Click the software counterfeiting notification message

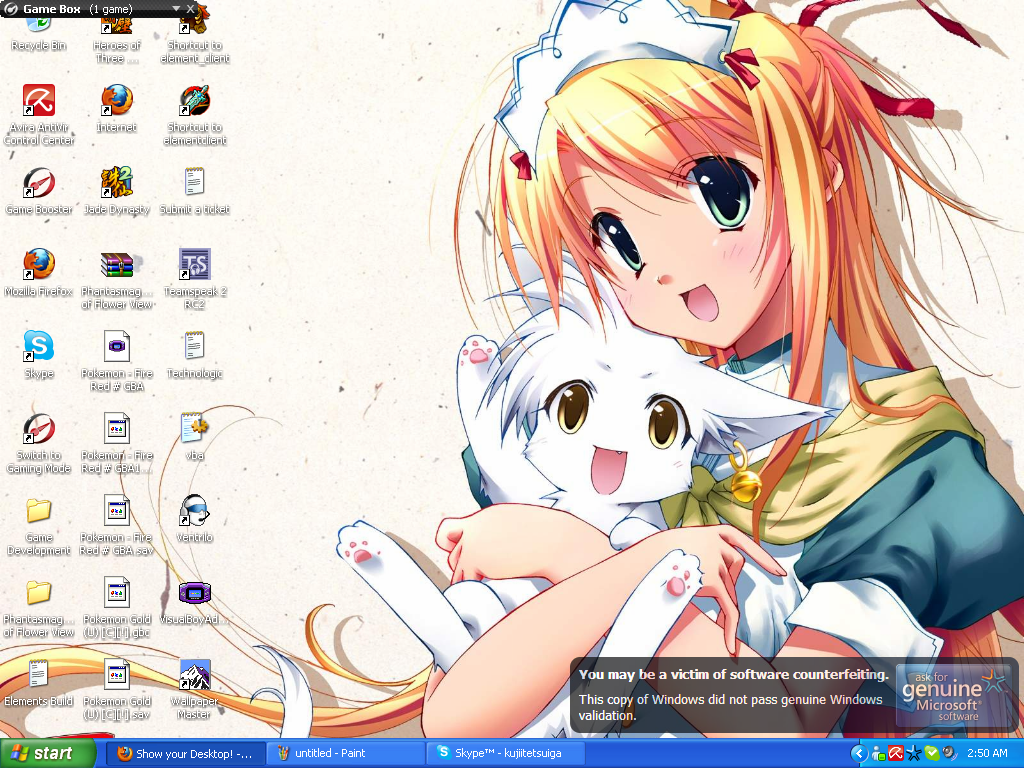click(733, 695)
